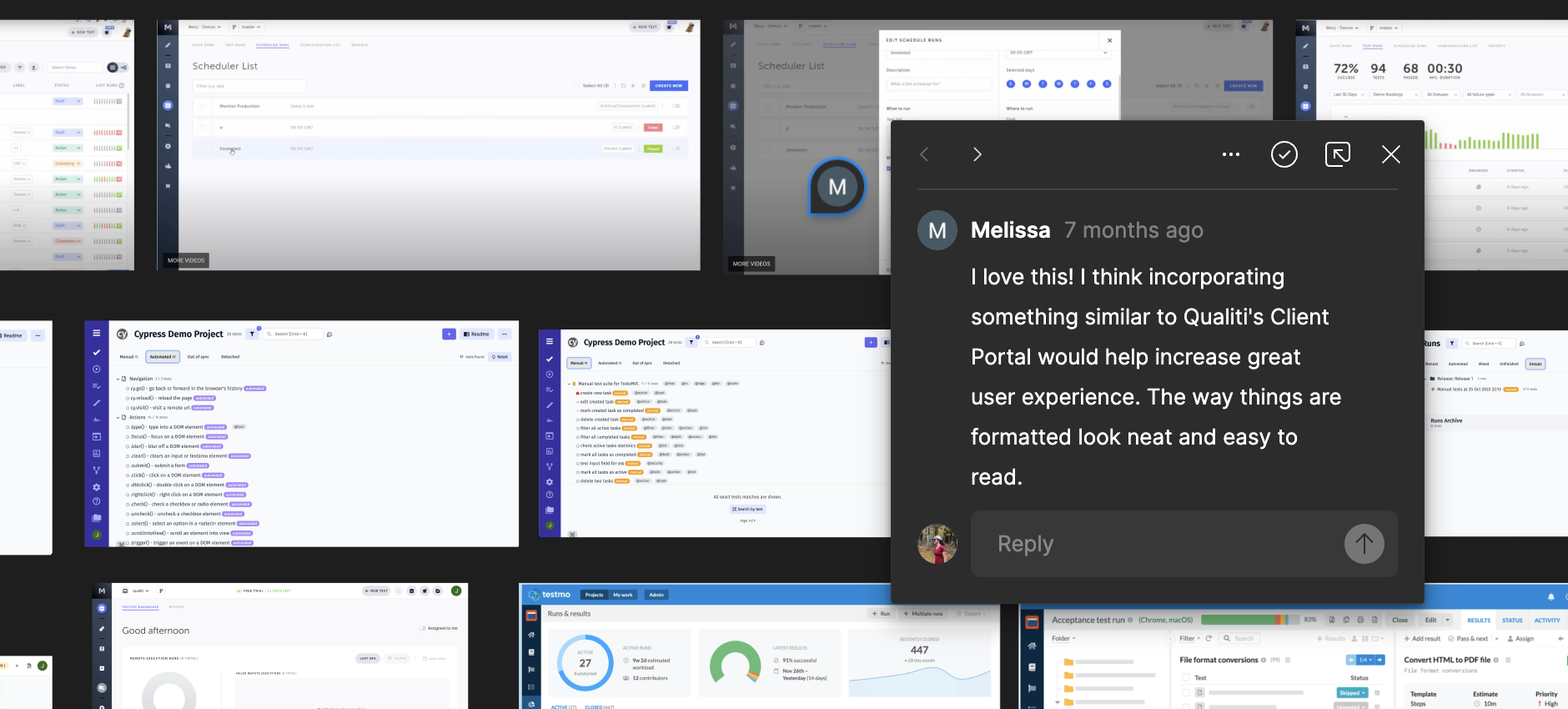This screenshot has height=709, width=1568.
Task: Open the three-dot options menu on the comment panel
Action: tap(1230, 154)
